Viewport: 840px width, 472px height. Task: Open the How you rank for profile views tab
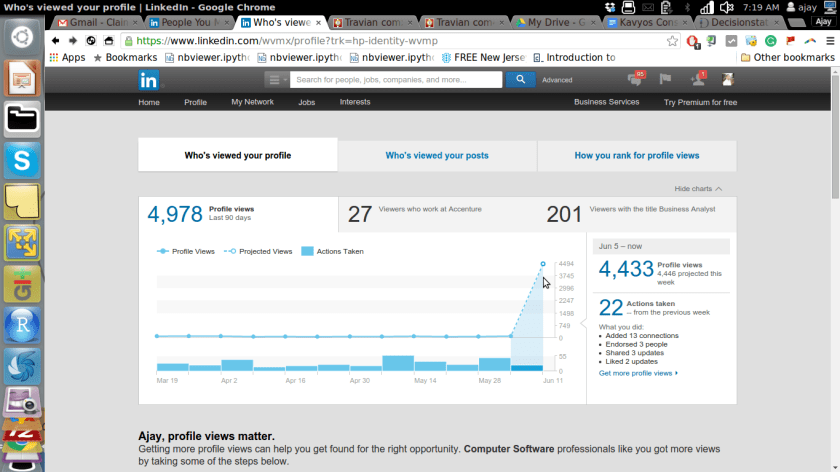pyautogui.click(x=636, y=156)
